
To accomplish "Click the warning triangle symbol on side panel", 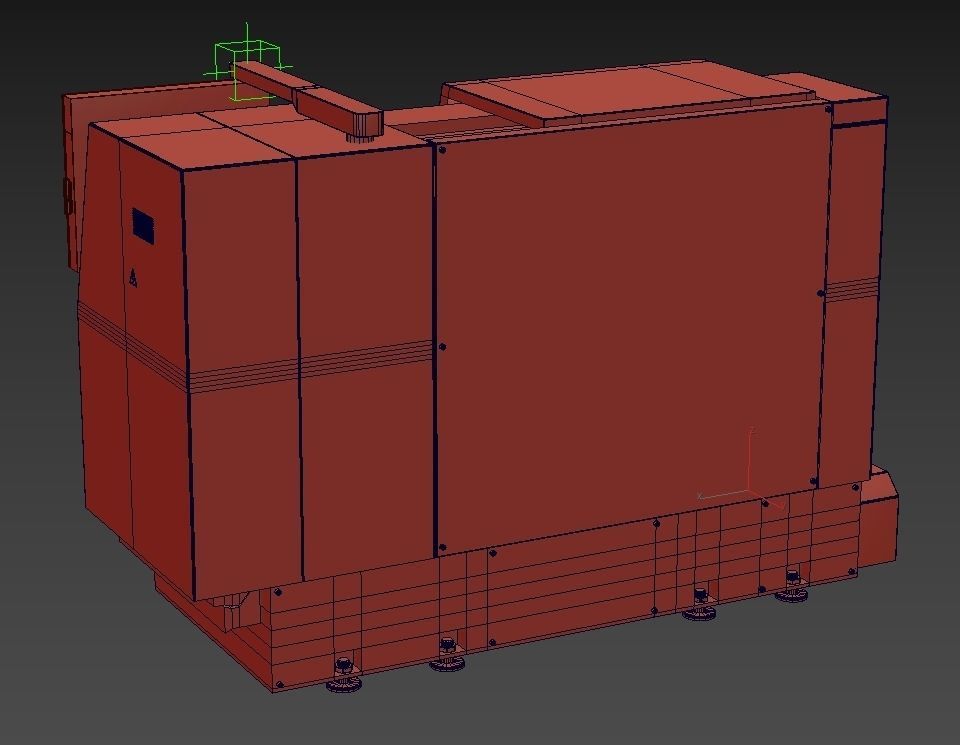I will point(133,278).
